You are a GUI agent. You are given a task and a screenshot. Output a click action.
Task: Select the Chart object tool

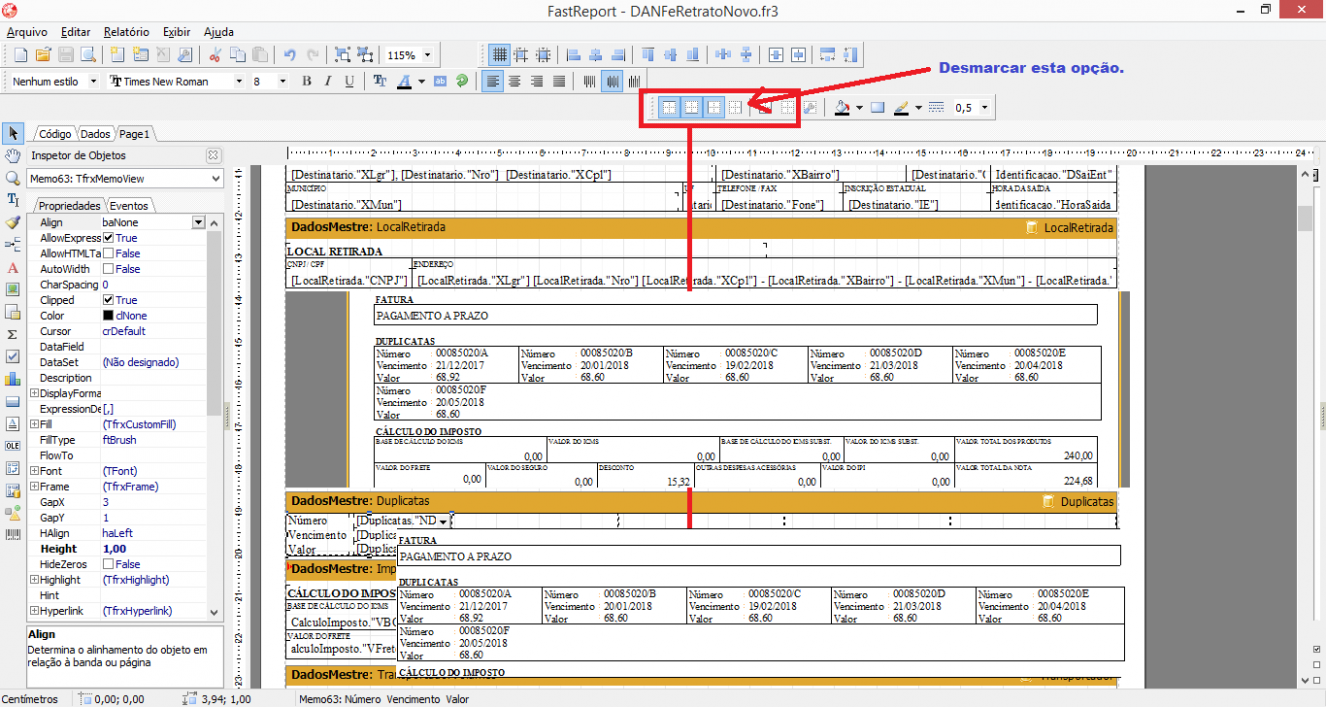point(13,379)
